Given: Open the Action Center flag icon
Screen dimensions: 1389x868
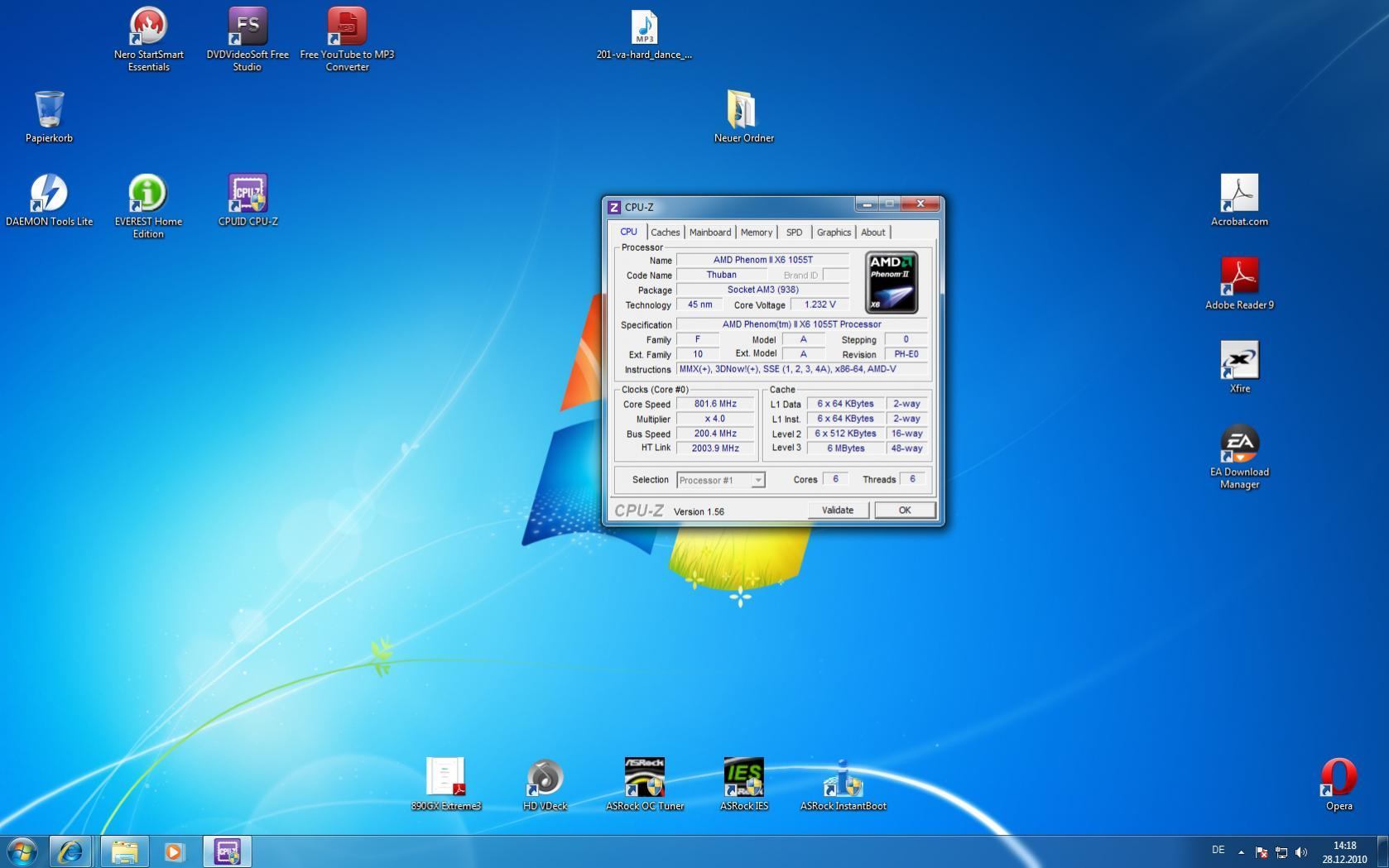Looking at the screenshot, I should pos(1261,851).
